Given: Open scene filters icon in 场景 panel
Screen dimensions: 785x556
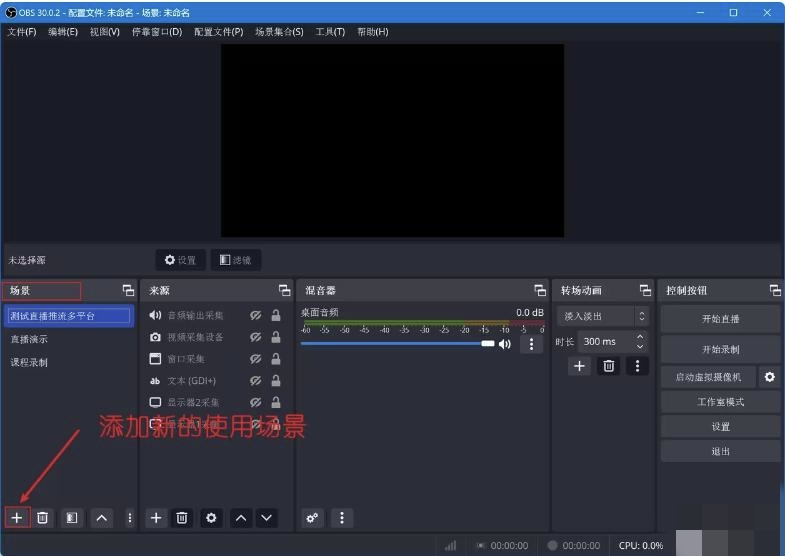Looking at the screenshot, I should click(72, 517).
